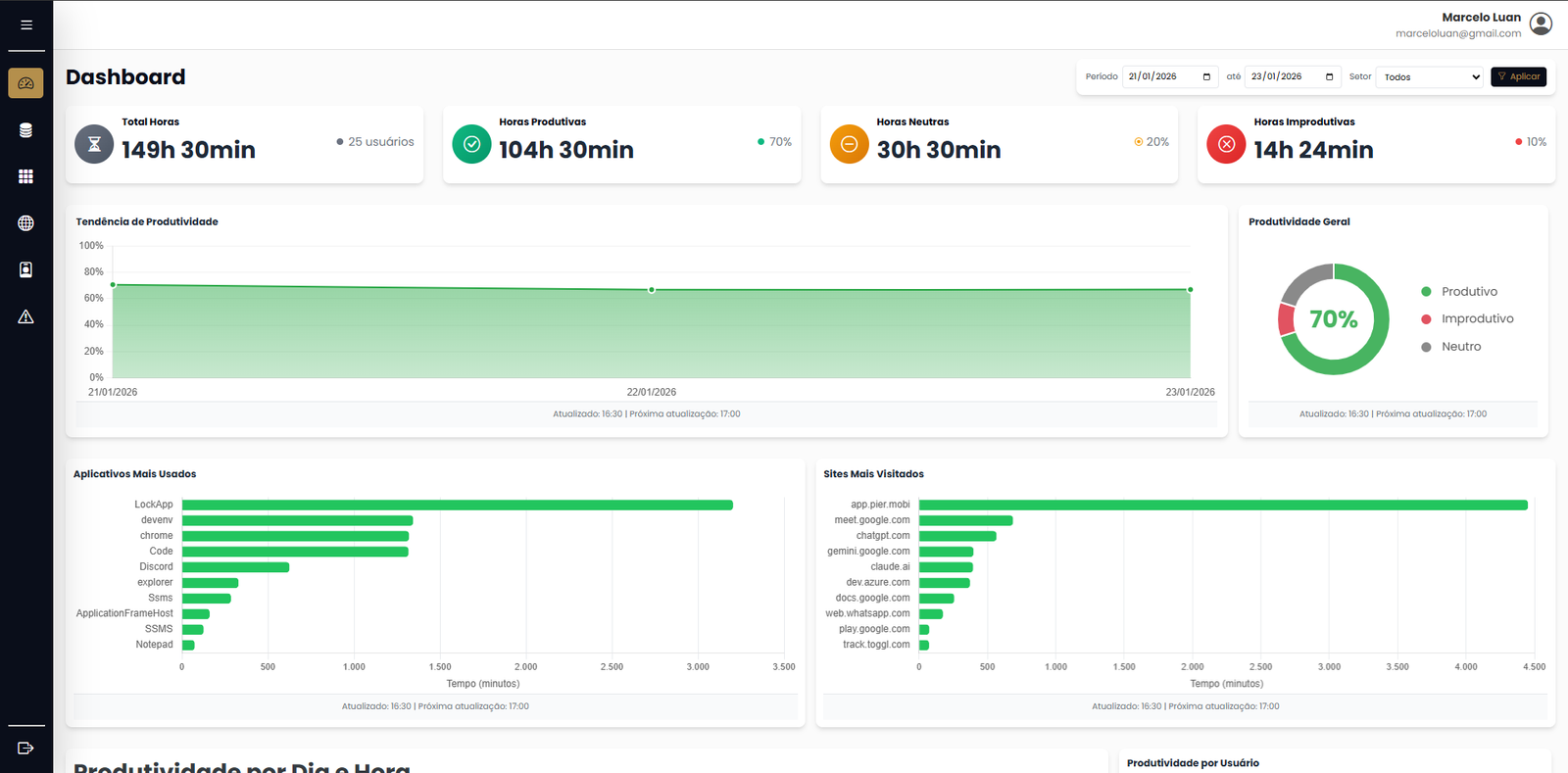Open the database stack sidebar icon
This screenshot has width=1568, height=773.
(x=26, y=130)
